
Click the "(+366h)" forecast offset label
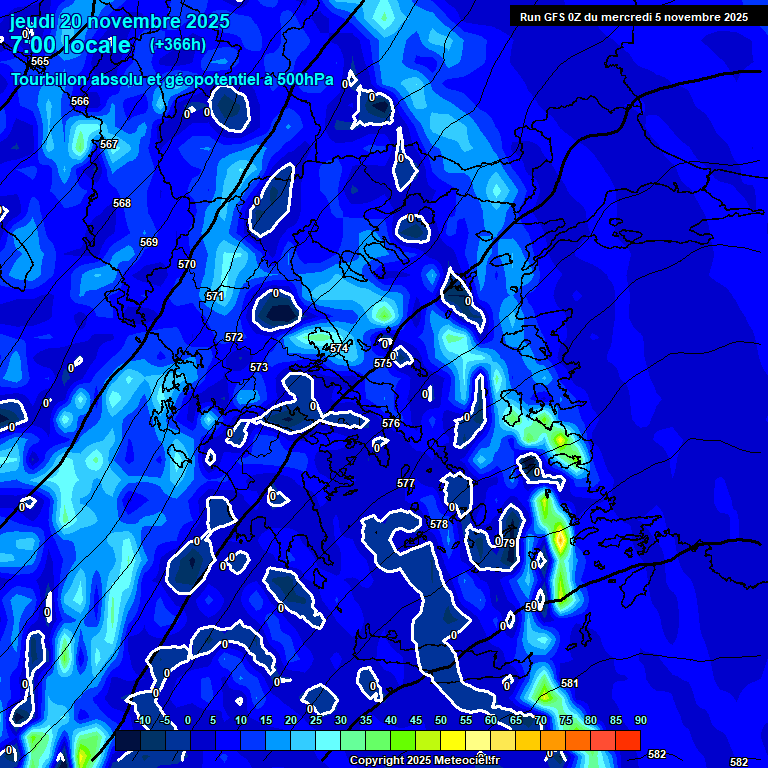click(177, 45)
